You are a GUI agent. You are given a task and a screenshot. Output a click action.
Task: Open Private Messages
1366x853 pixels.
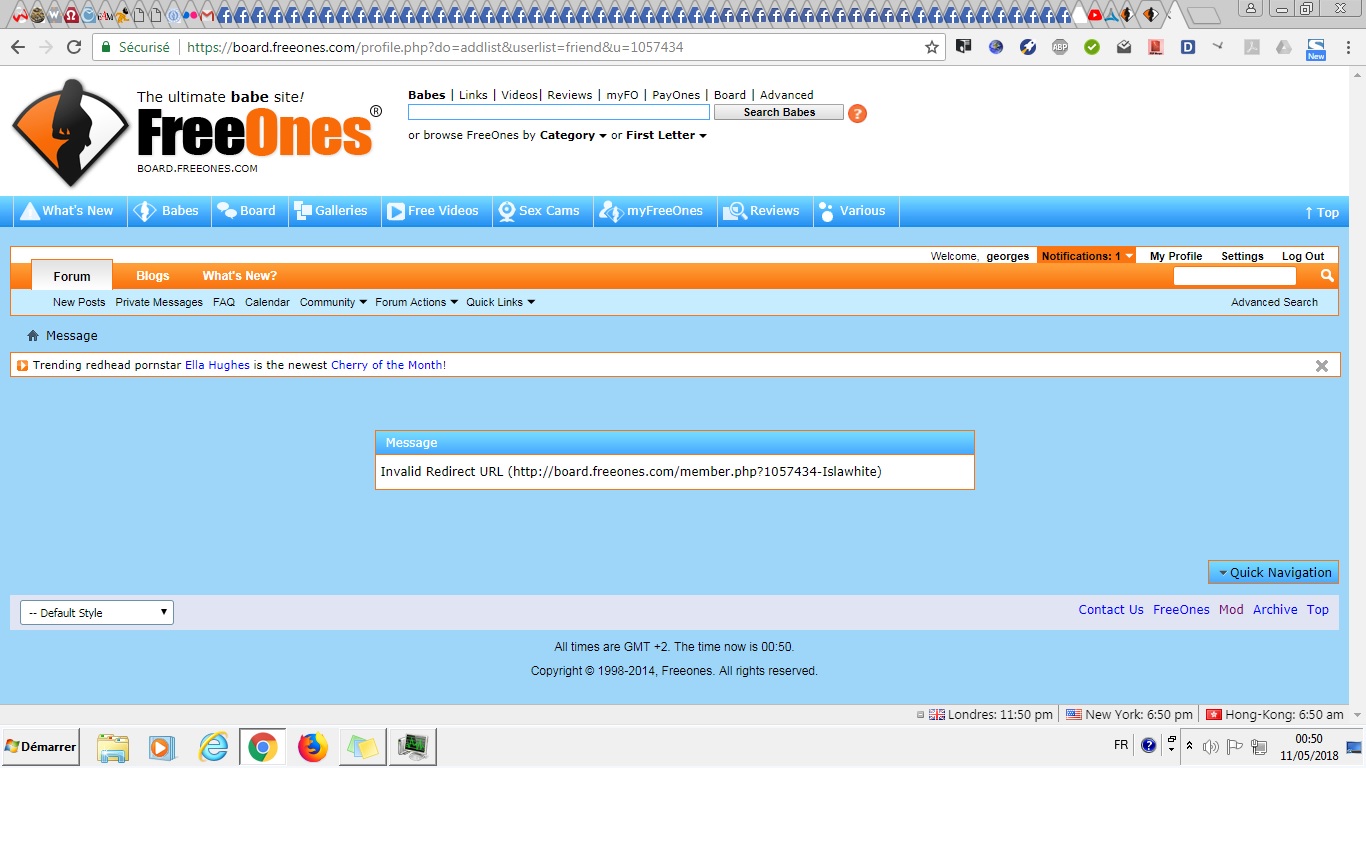pyautogui.click(x=159, y=302)
